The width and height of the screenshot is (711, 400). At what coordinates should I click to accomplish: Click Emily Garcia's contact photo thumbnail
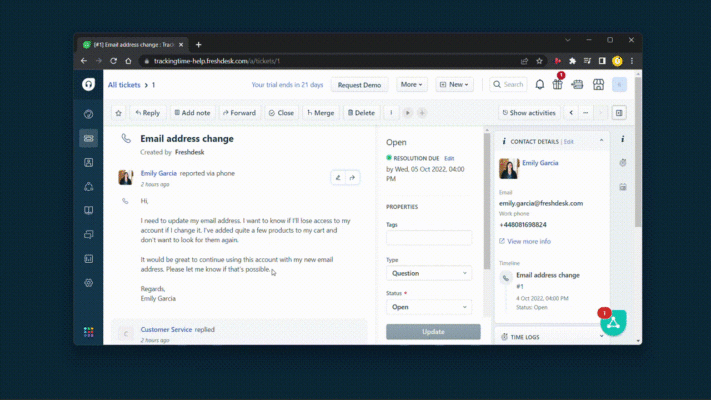tap(508, 168)
